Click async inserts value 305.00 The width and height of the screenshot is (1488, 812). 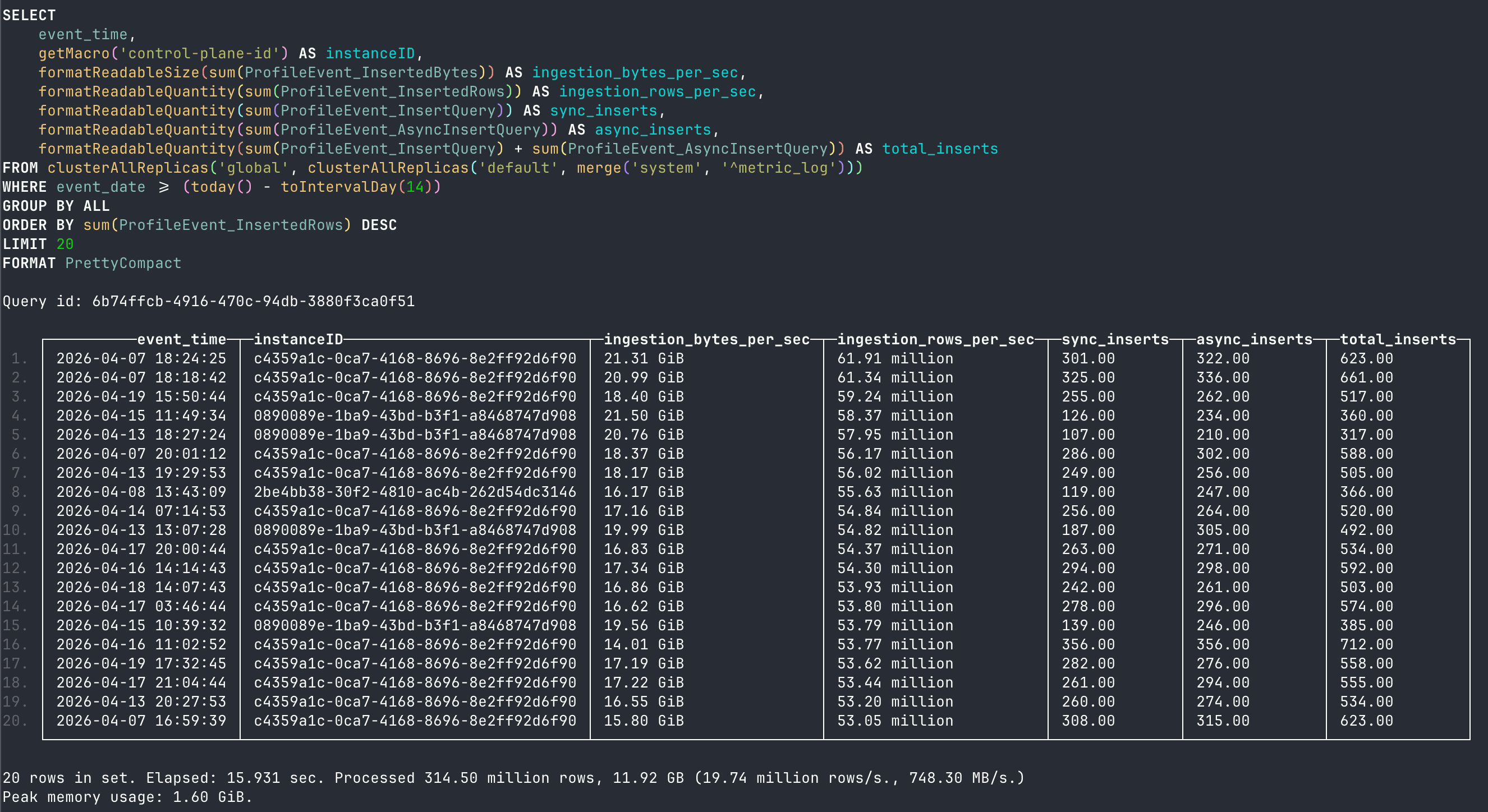1222,530
